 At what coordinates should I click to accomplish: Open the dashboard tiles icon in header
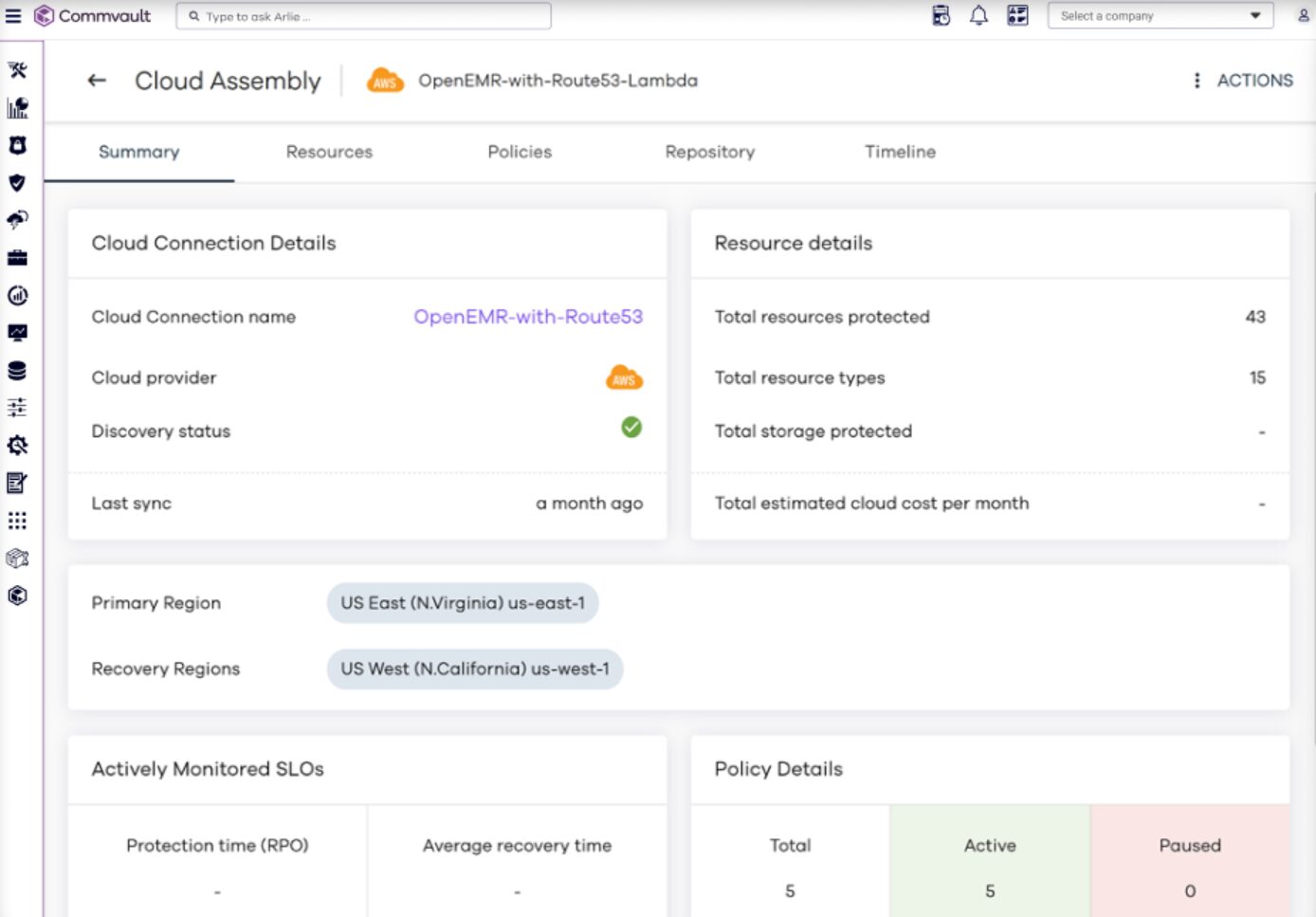1017,16
